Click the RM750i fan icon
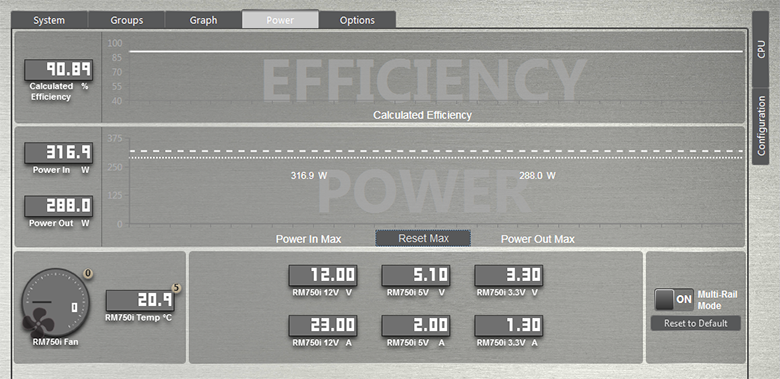This screenshot has height=379, width=780. click(x=38, y=321)
